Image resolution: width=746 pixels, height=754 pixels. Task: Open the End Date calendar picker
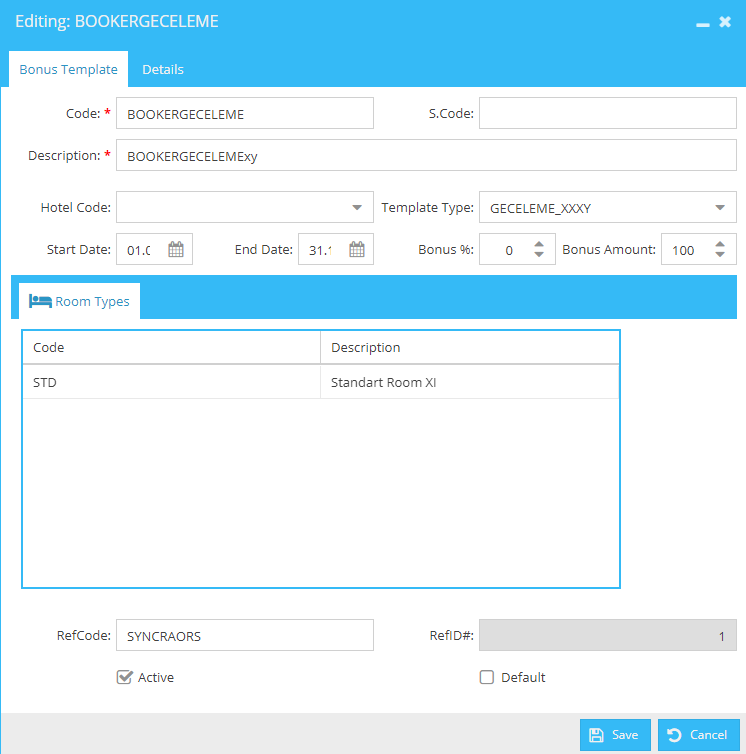point(356,249)
